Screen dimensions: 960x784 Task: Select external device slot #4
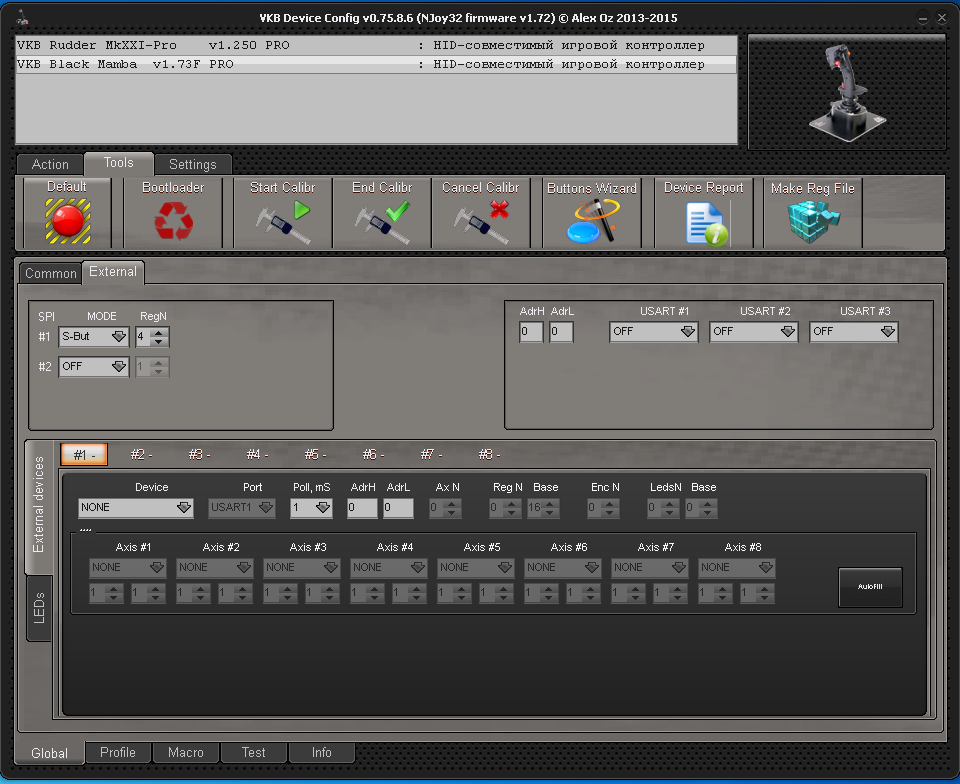[x=257, y=455]
